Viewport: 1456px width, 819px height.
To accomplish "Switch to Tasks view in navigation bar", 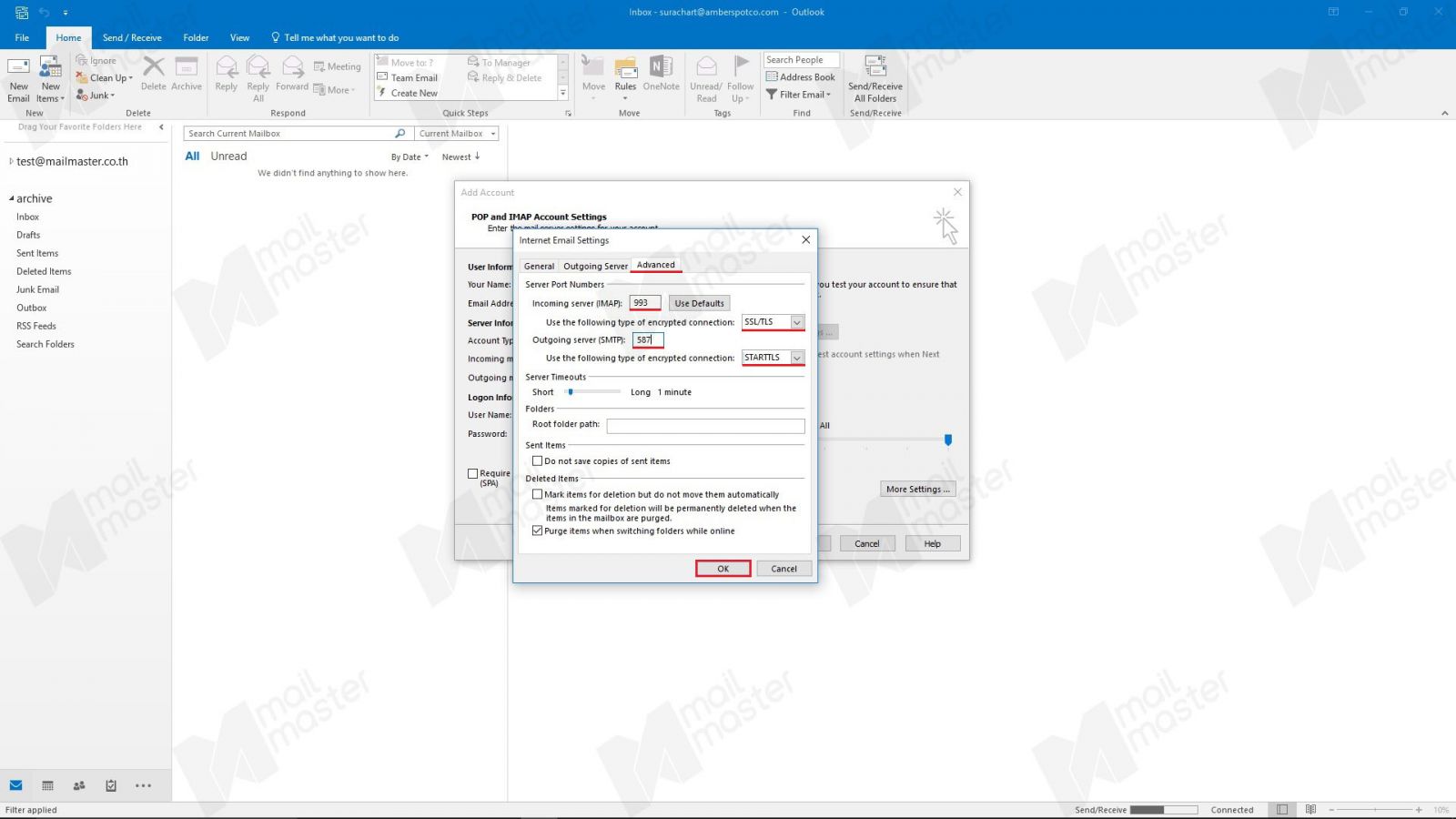I will pyautogui.click(x=111, y=785).
